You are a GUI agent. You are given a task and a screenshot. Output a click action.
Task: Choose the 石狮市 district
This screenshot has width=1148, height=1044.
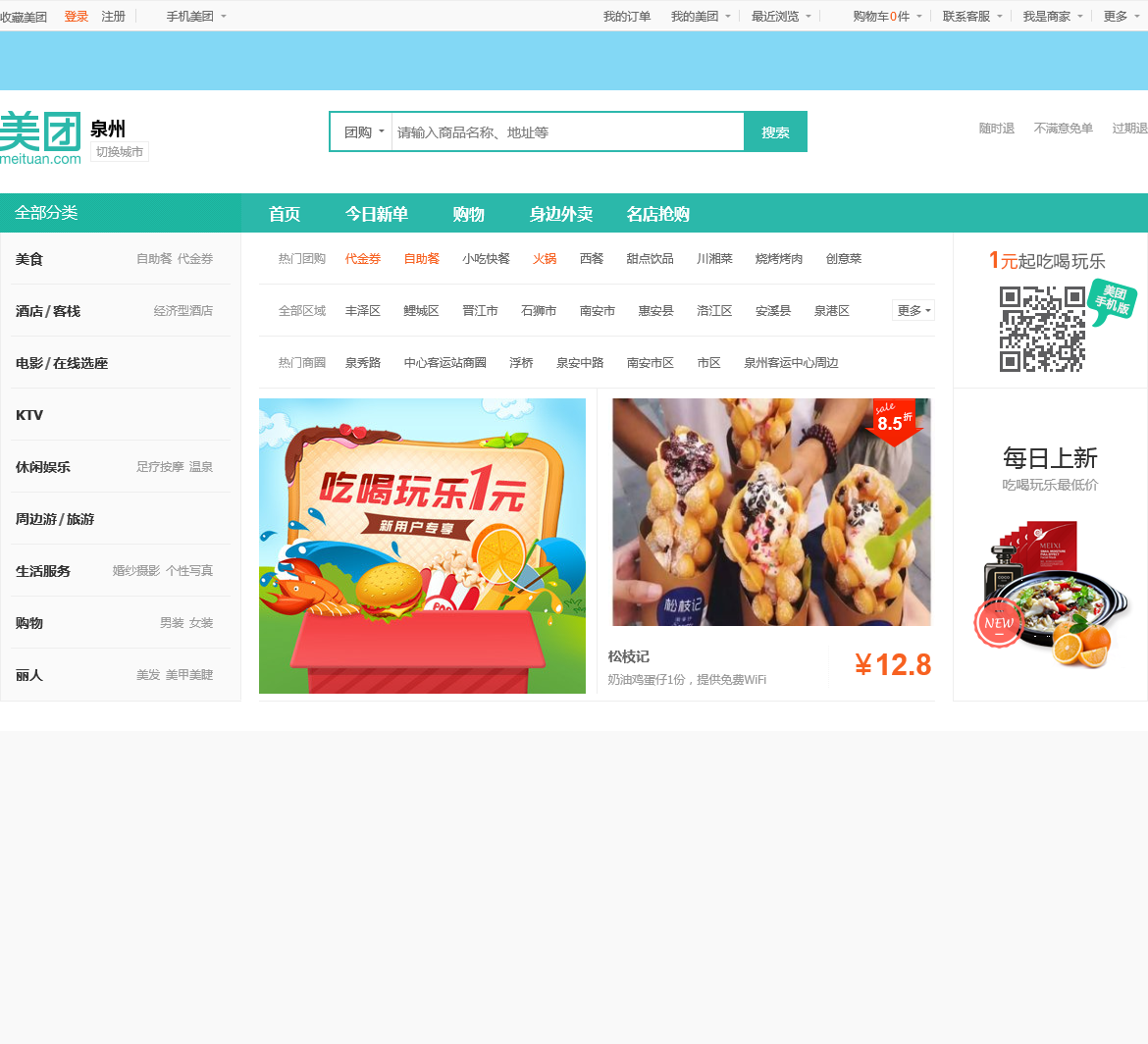(539, 311)
